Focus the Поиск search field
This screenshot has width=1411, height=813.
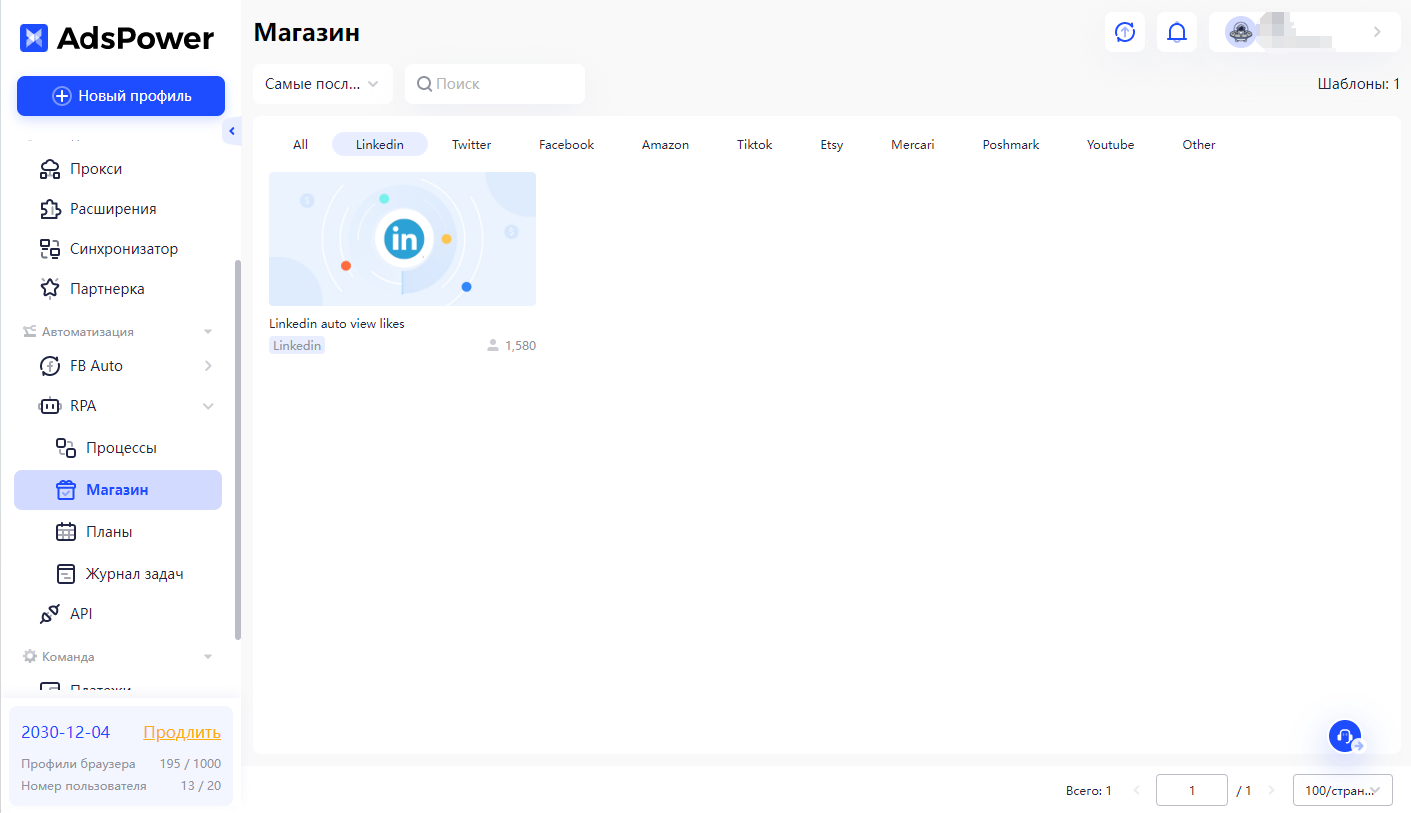[495, 84]
